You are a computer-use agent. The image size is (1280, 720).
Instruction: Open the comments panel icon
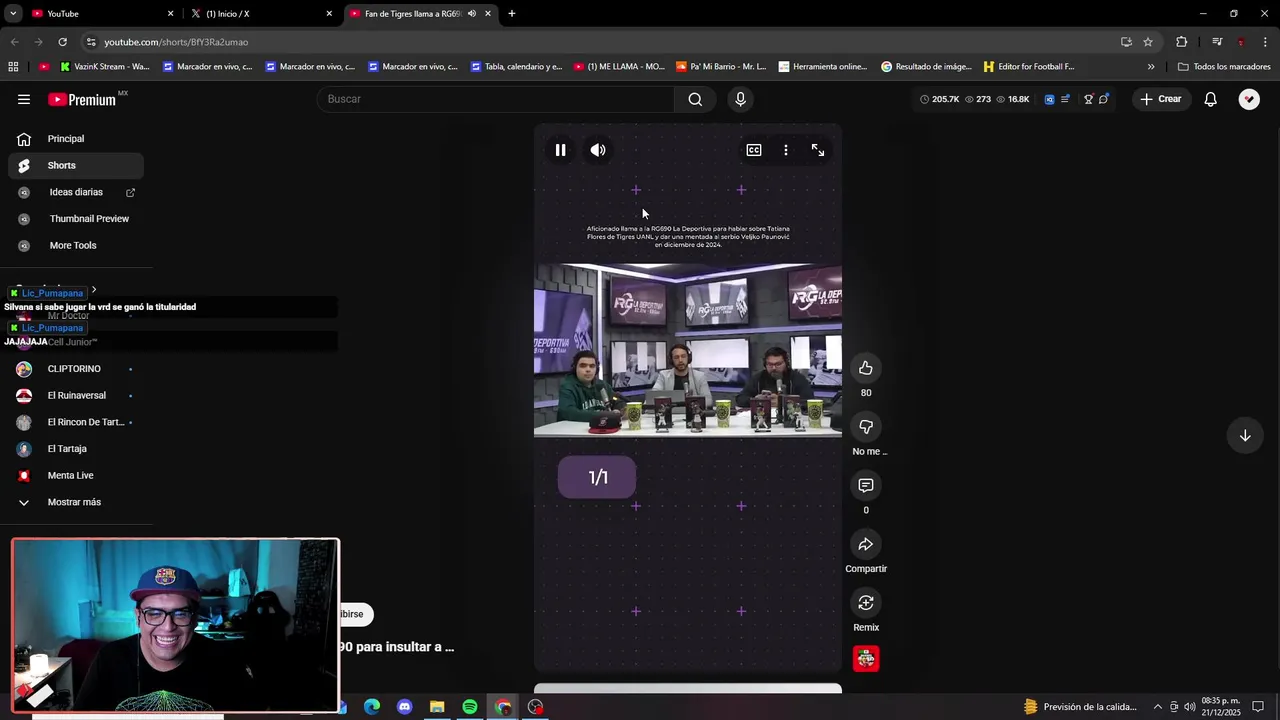coord(866,485)
